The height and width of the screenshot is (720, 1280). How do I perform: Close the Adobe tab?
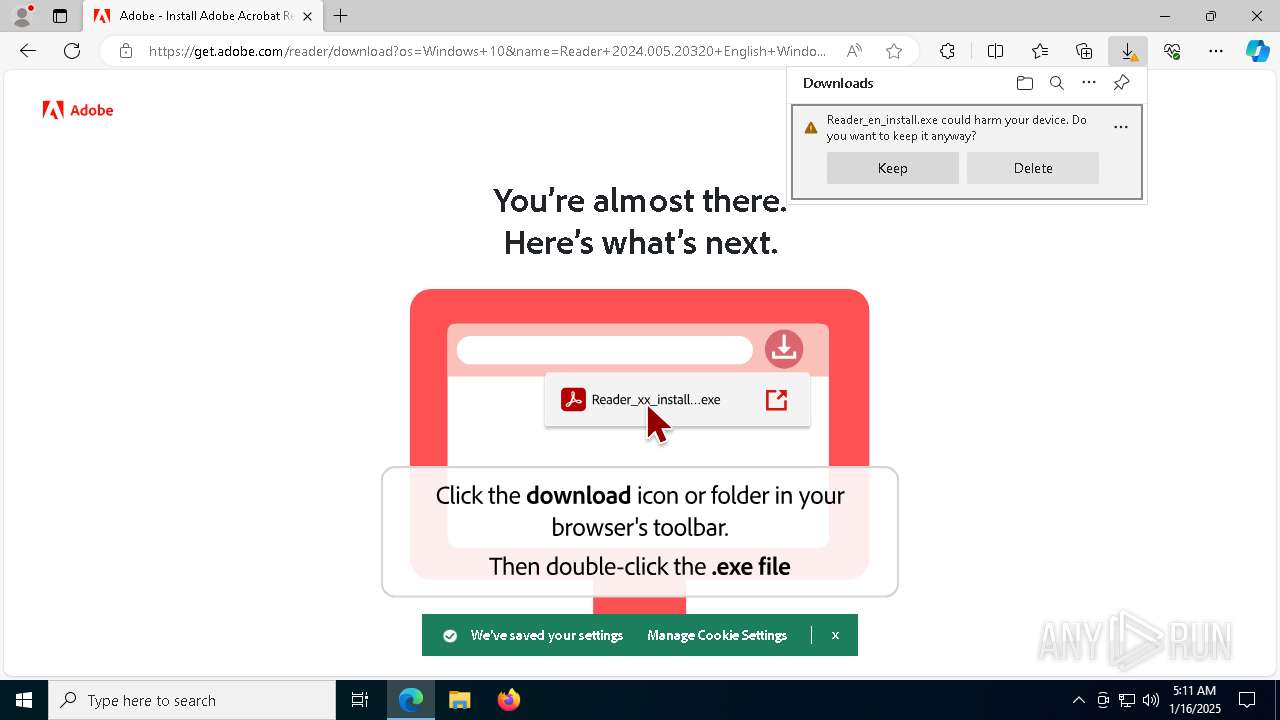pyautogui.click(x=308, y=16)
